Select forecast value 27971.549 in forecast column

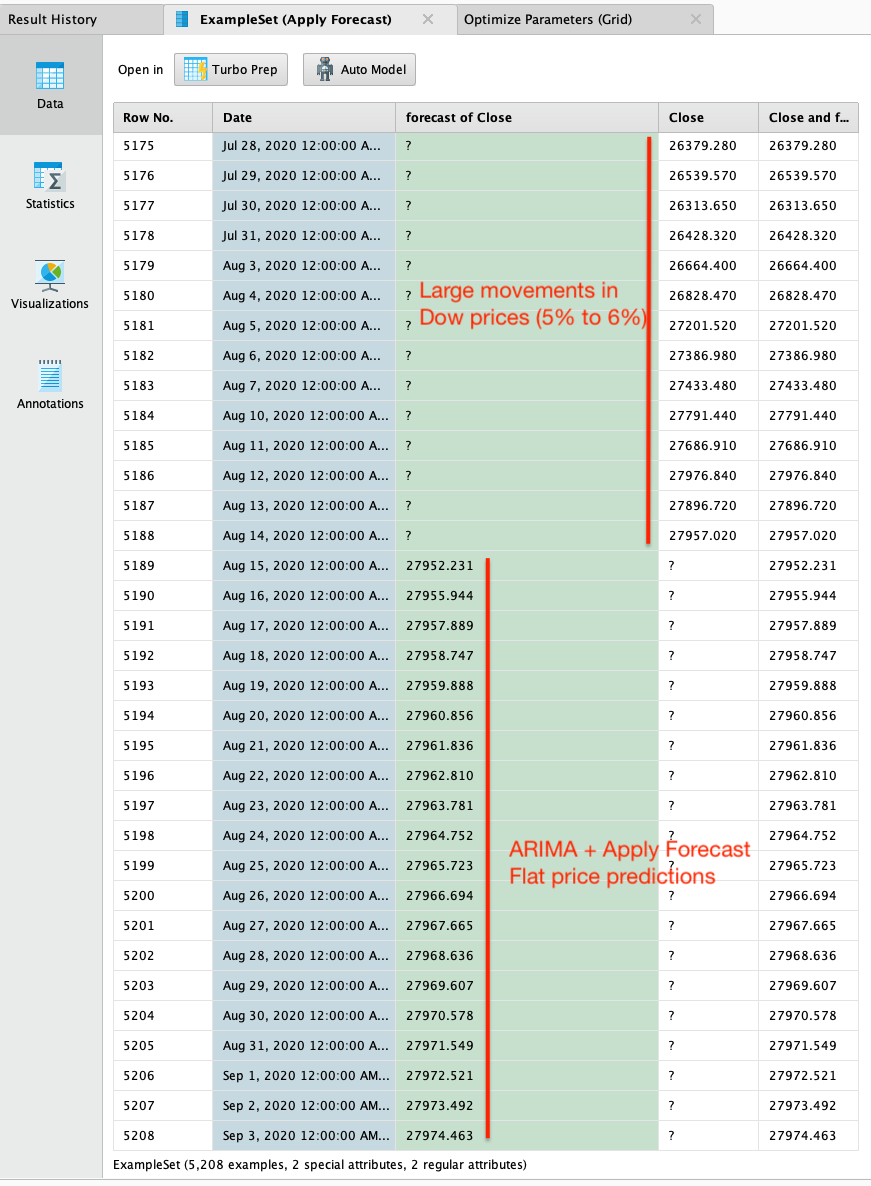[527, 1046]
